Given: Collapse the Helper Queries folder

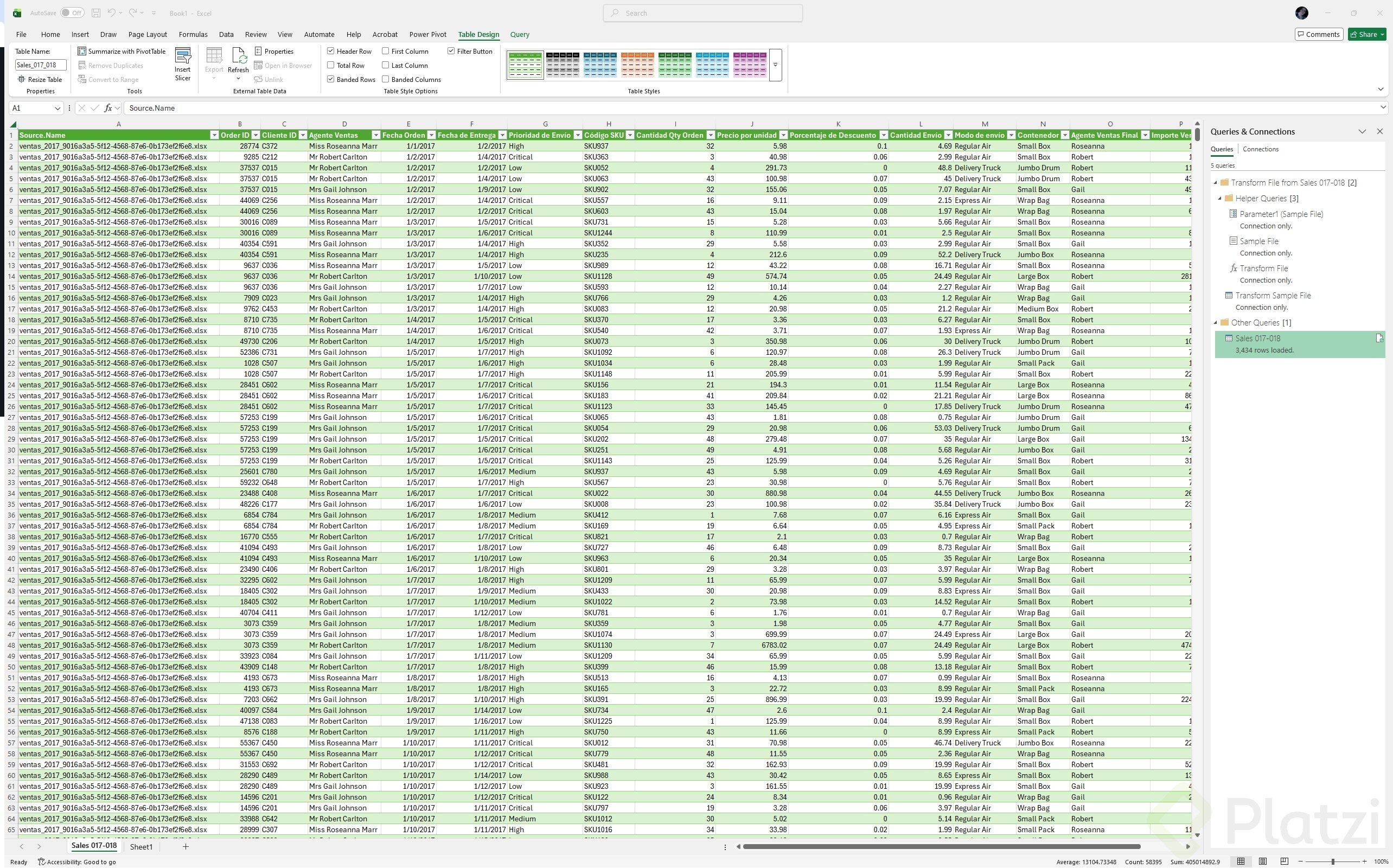Looking at the screenshot, I should (1219, 198).
